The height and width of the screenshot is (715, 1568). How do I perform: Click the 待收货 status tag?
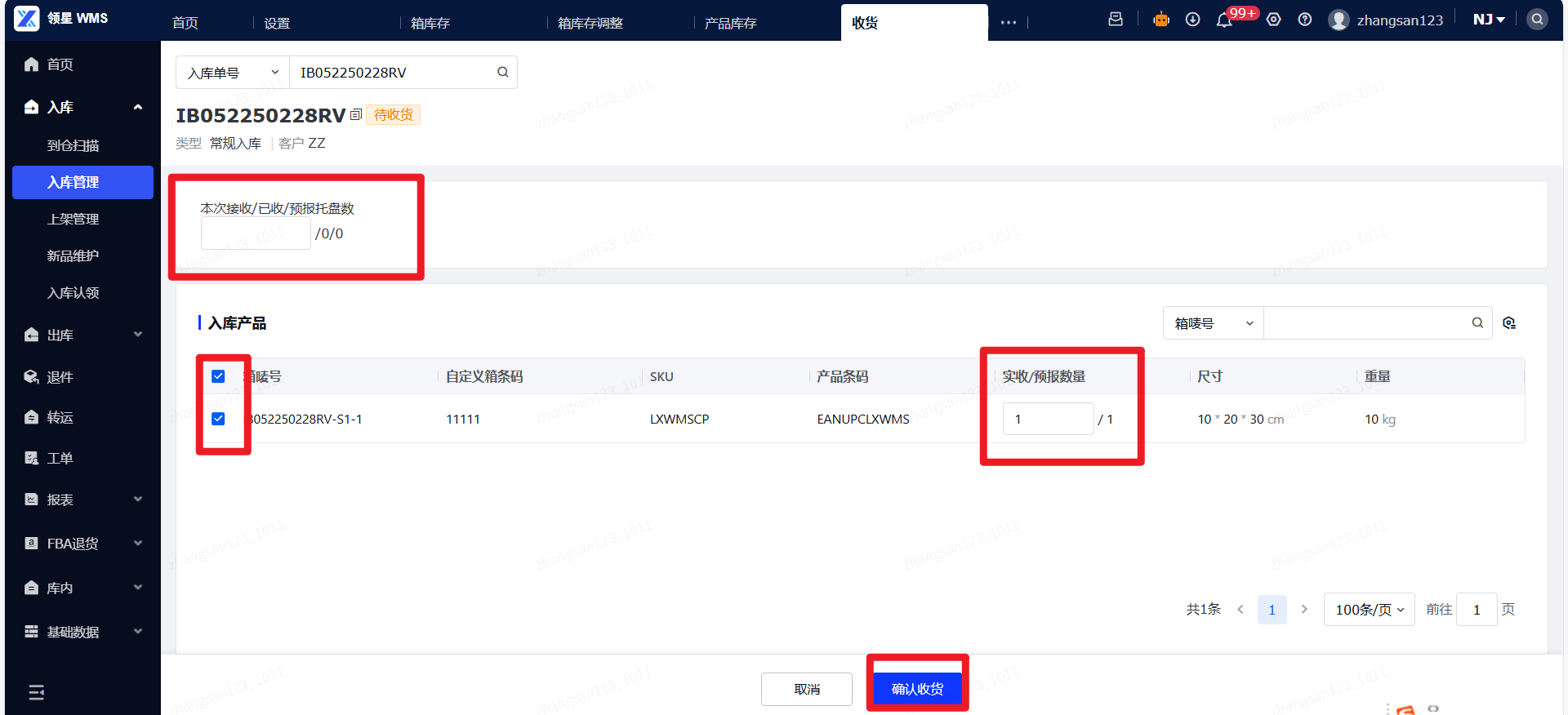[394, 114]
